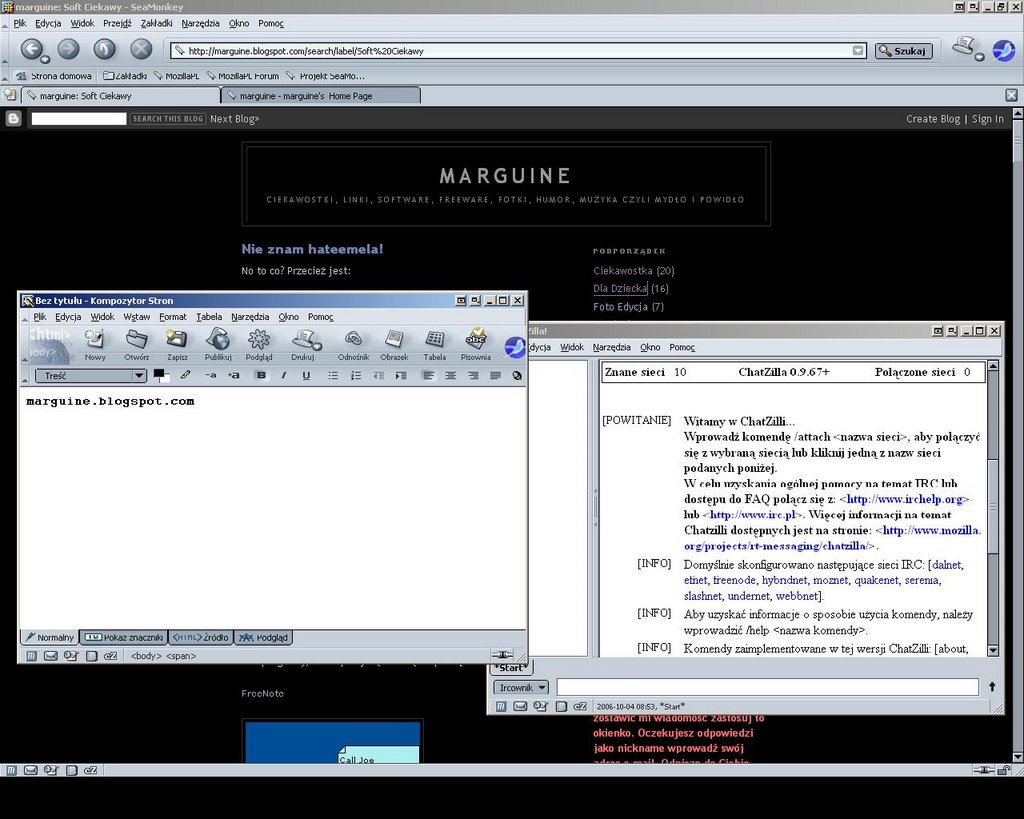Decrease font size with -a icon
1024x819 pixels.
(211, 375)
